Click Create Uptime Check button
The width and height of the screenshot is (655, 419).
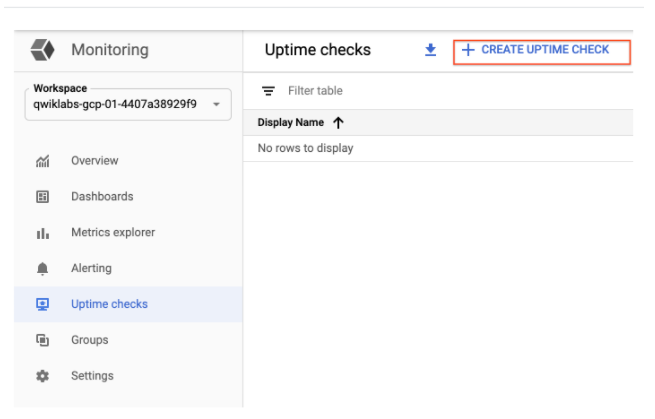coord(542,52)
